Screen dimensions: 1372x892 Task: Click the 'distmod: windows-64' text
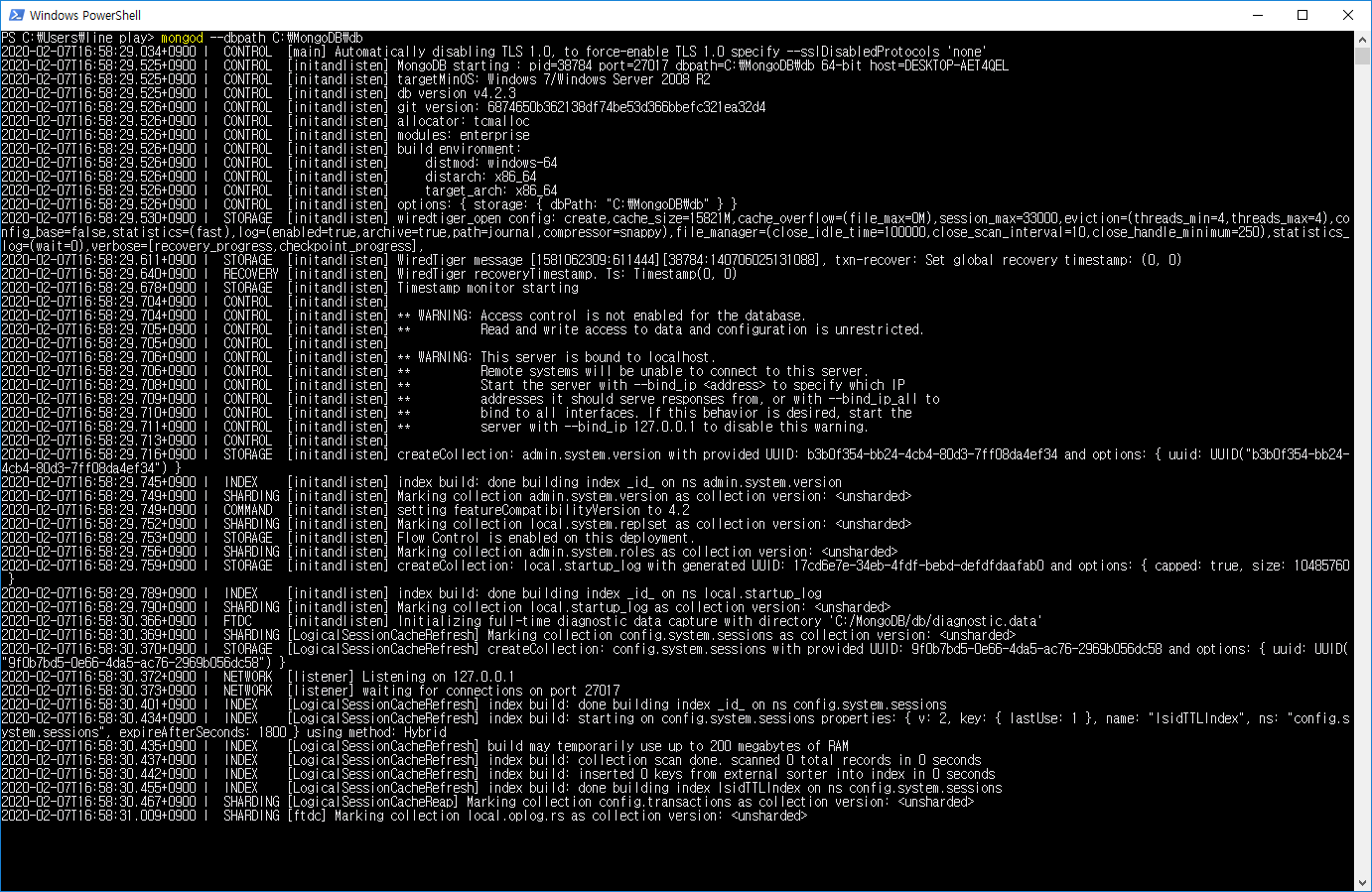[x=491, y=163]
